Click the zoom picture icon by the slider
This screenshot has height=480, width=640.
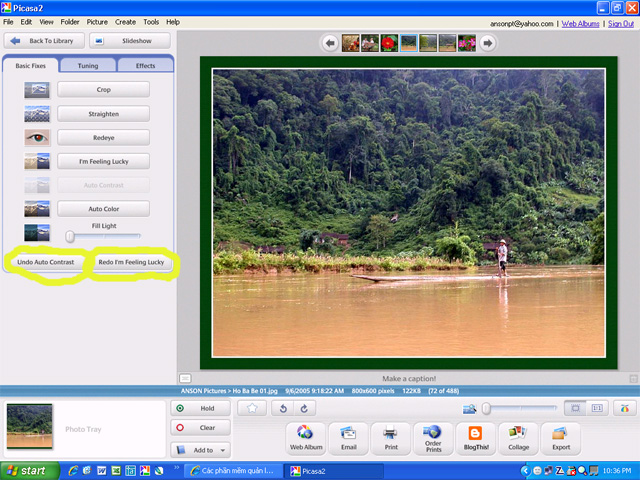click(x=469, y=409)
